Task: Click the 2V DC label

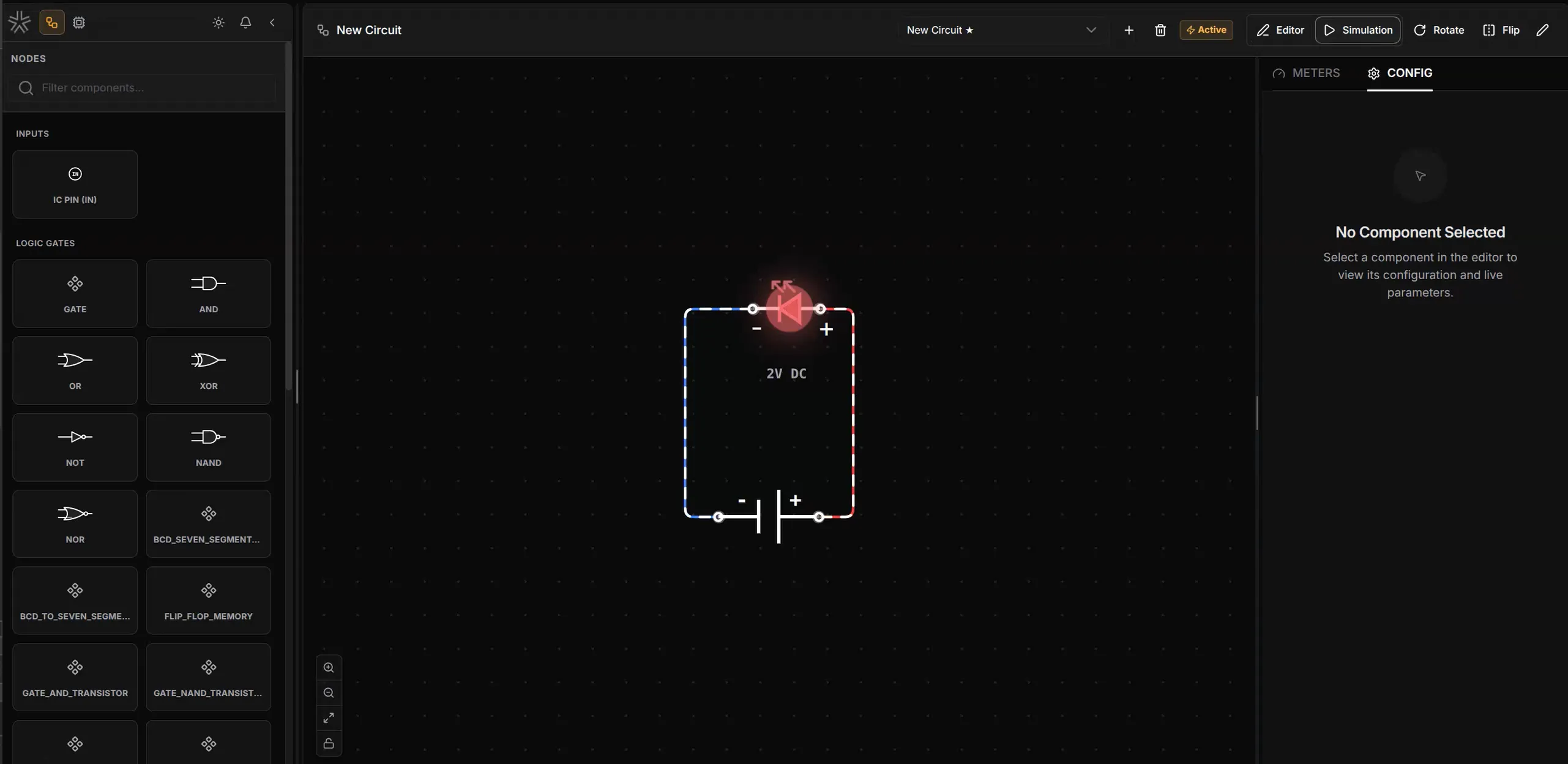Action: [786, 373]
